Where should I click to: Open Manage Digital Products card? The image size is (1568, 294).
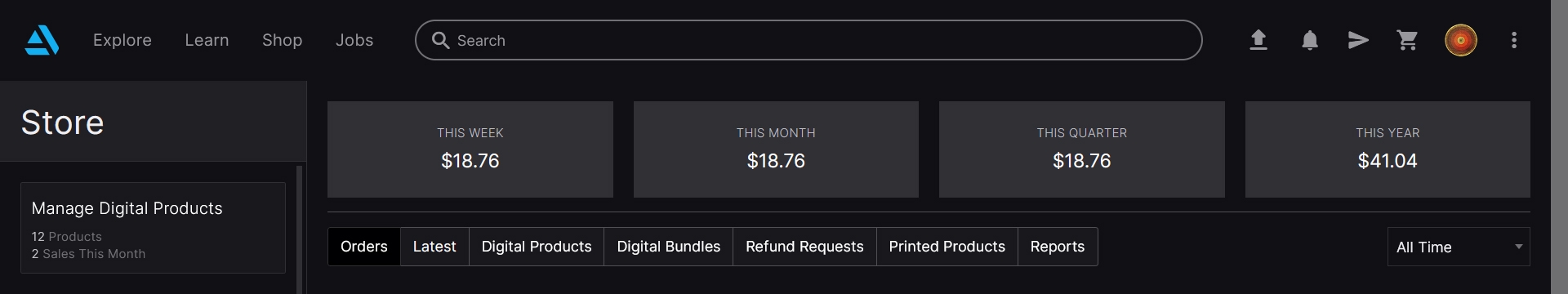tap(154, 228)
